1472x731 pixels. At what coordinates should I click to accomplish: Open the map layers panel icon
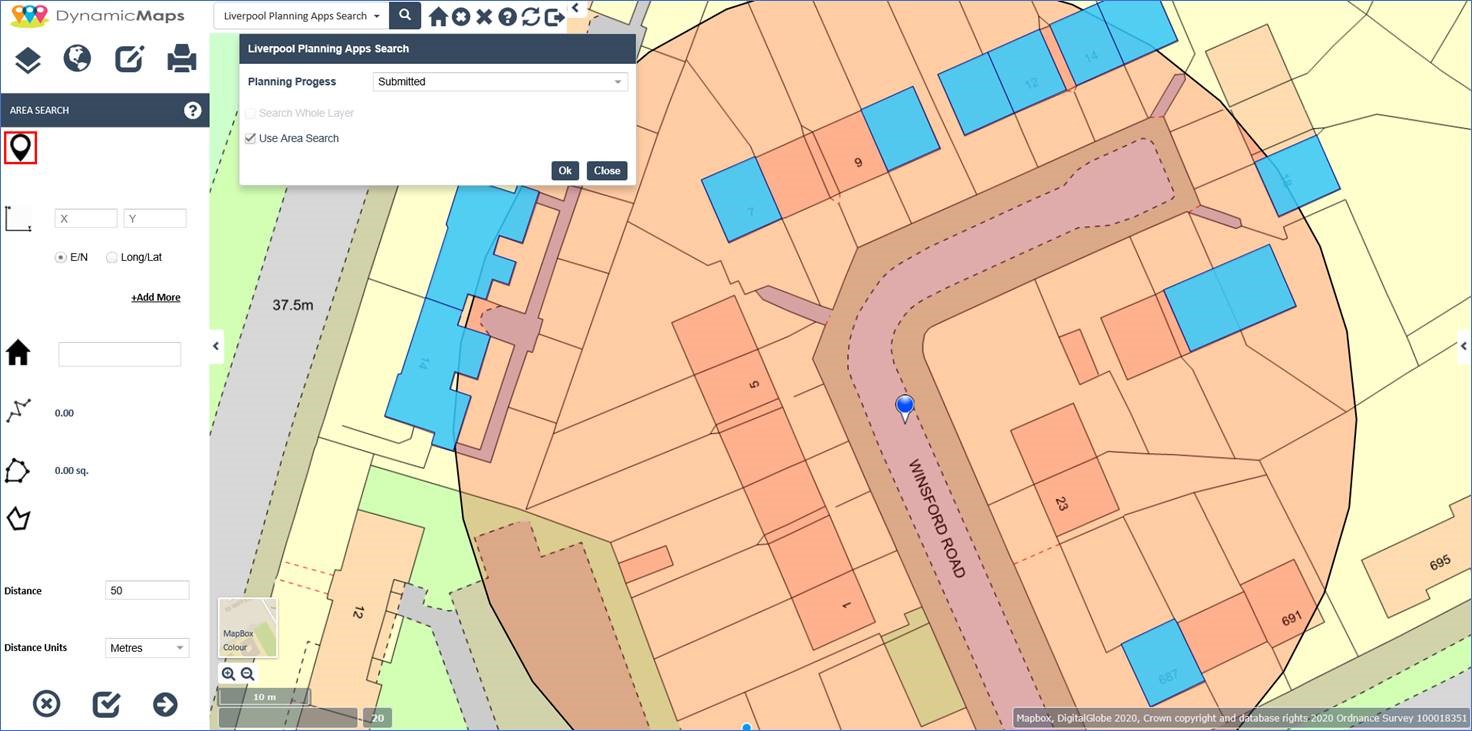click(27, 59)
